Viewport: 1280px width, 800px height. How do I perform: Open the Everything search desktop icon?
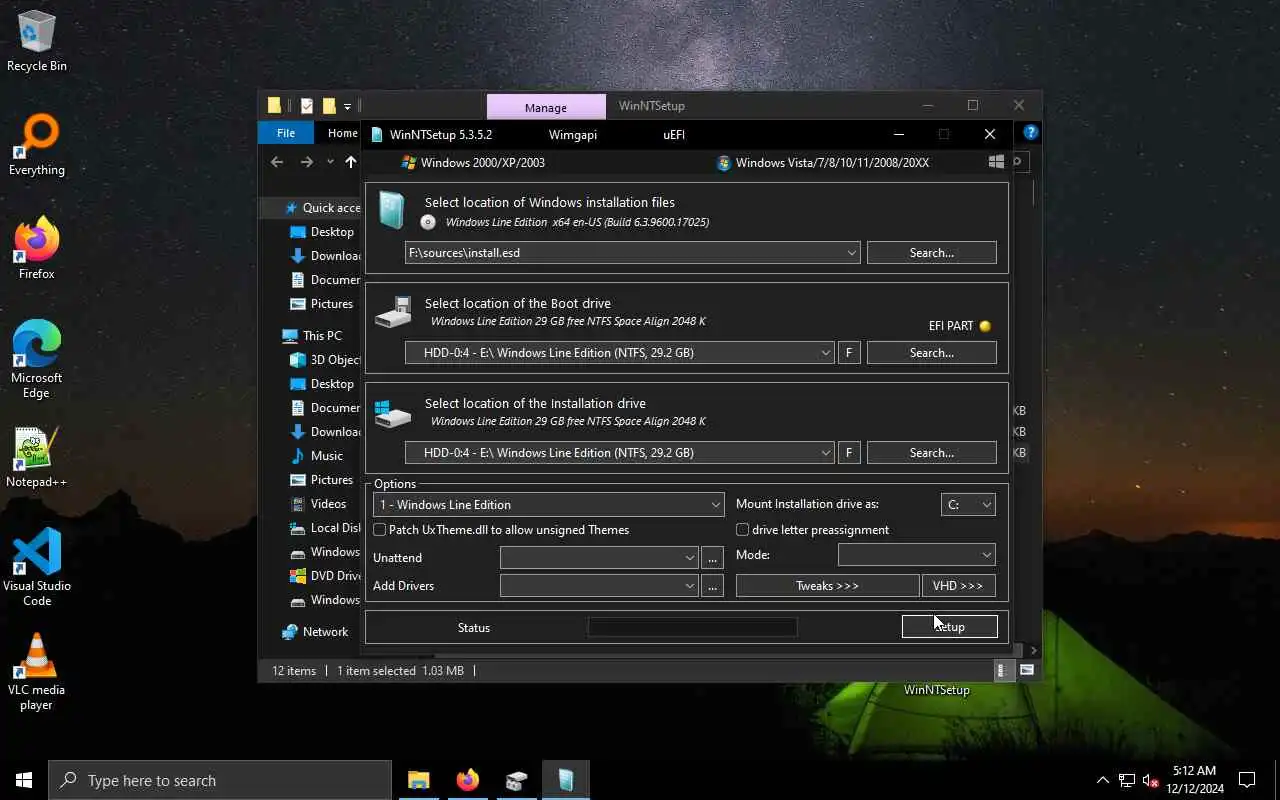click(x=37, y=146)
